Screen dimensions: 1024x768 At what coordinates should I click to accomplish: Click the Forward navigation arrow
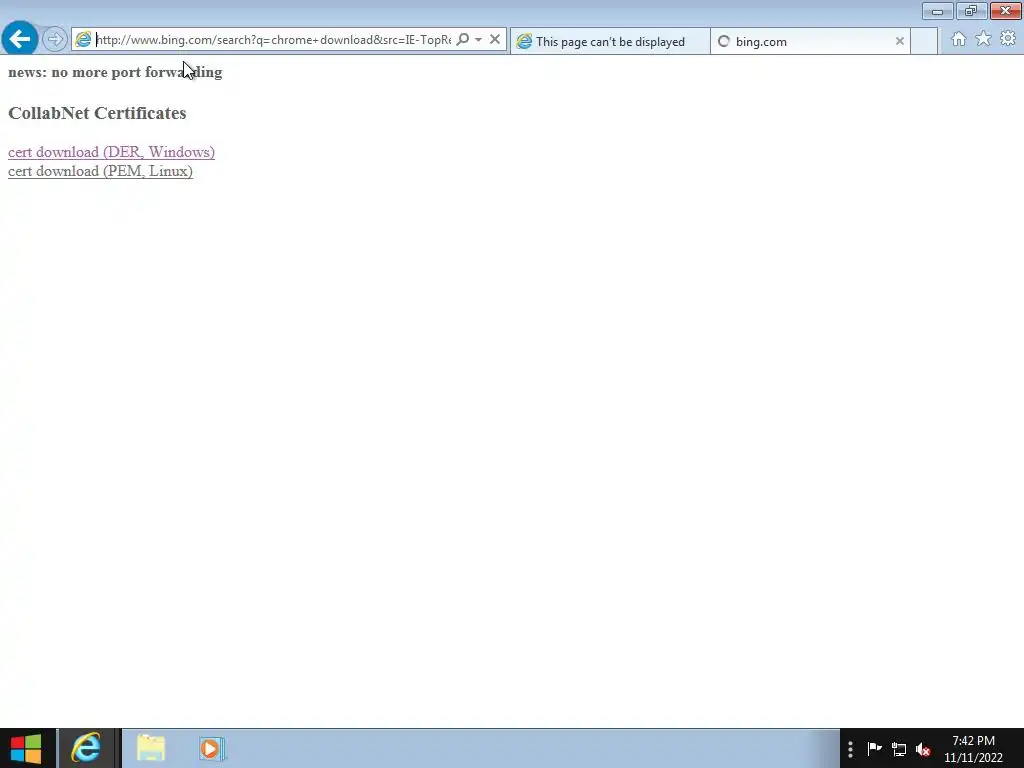click(55, 39)
